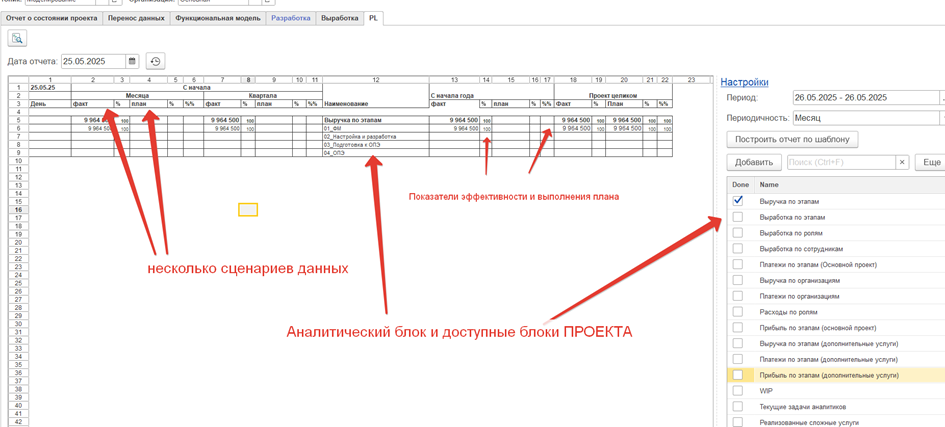Select the PL tab
945x427 pixels.
click(x=374, y=18)
